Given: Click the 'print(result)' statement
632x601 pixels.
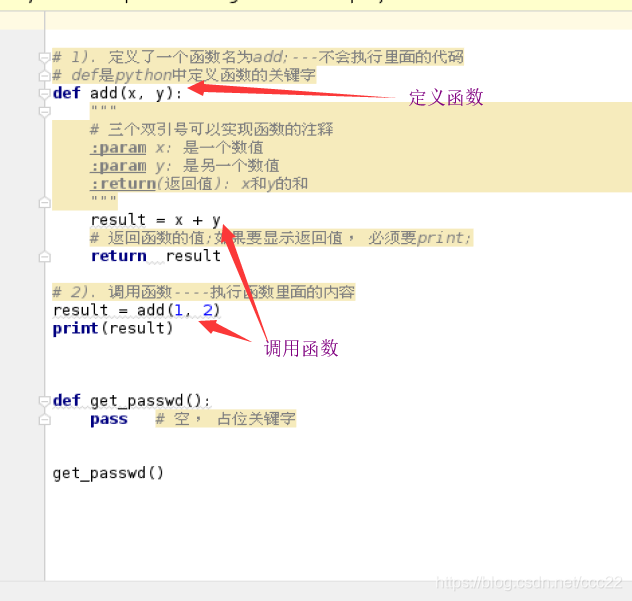Looking at the screenshot, I should 113,329.
